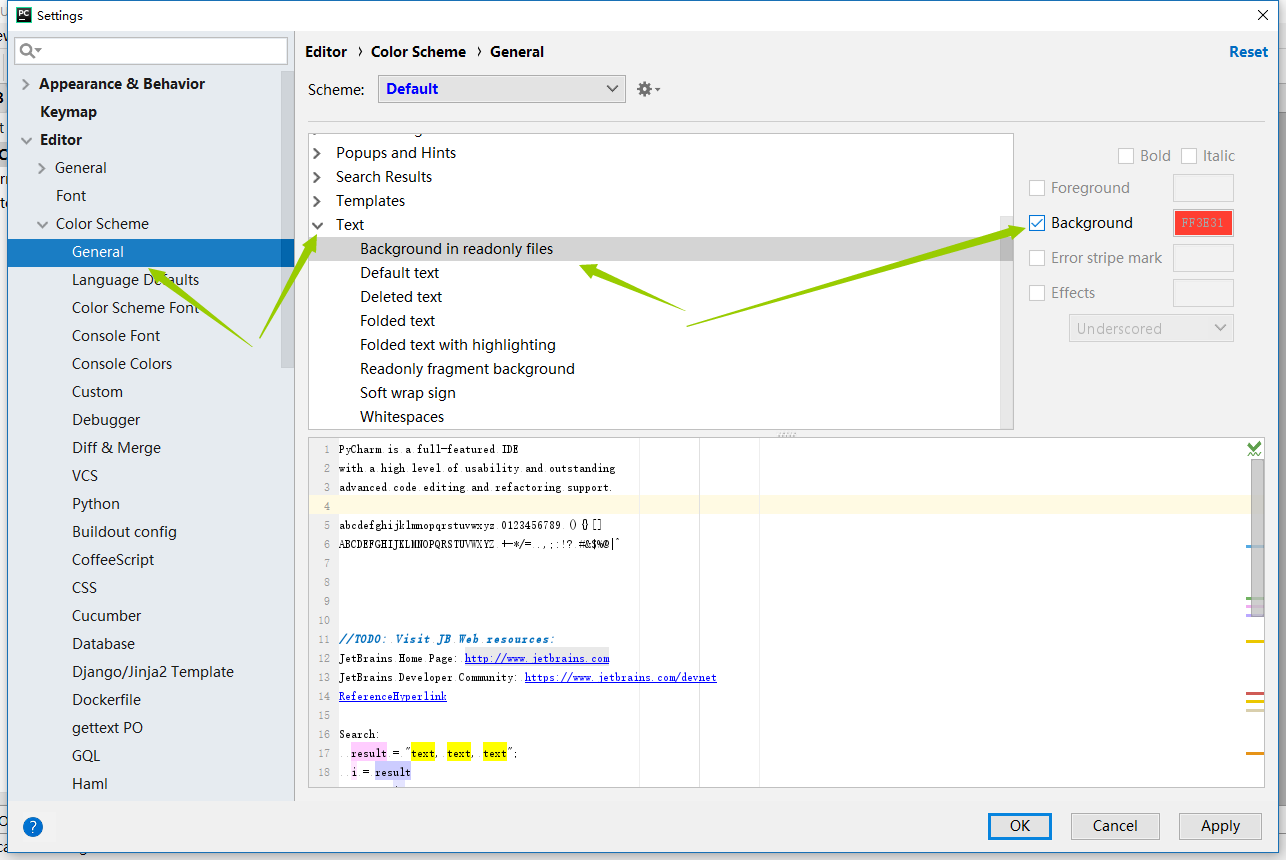Open help via the question mark icon
Viewport: 1286px width, 860px height.
click(33, 827)
